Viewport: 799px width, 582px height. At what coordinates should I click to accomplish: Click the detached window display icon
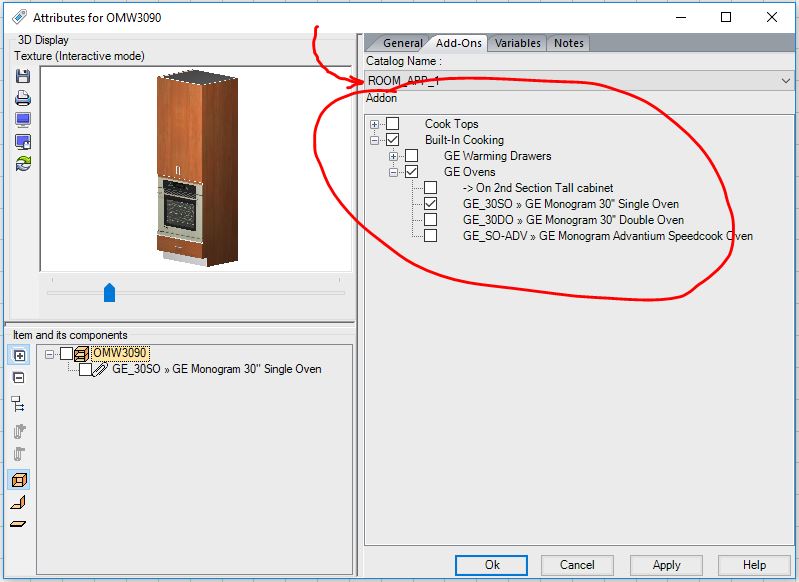click(x=23, y=142)
